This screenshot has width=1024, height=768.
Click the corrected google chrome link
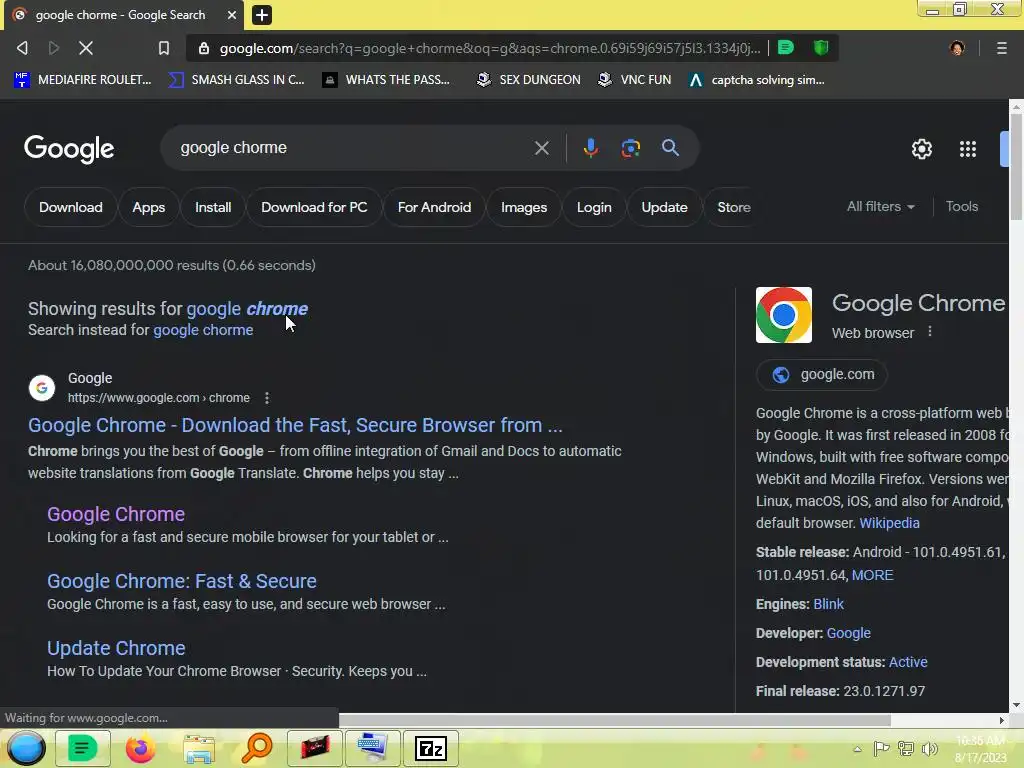pos(247,308)
